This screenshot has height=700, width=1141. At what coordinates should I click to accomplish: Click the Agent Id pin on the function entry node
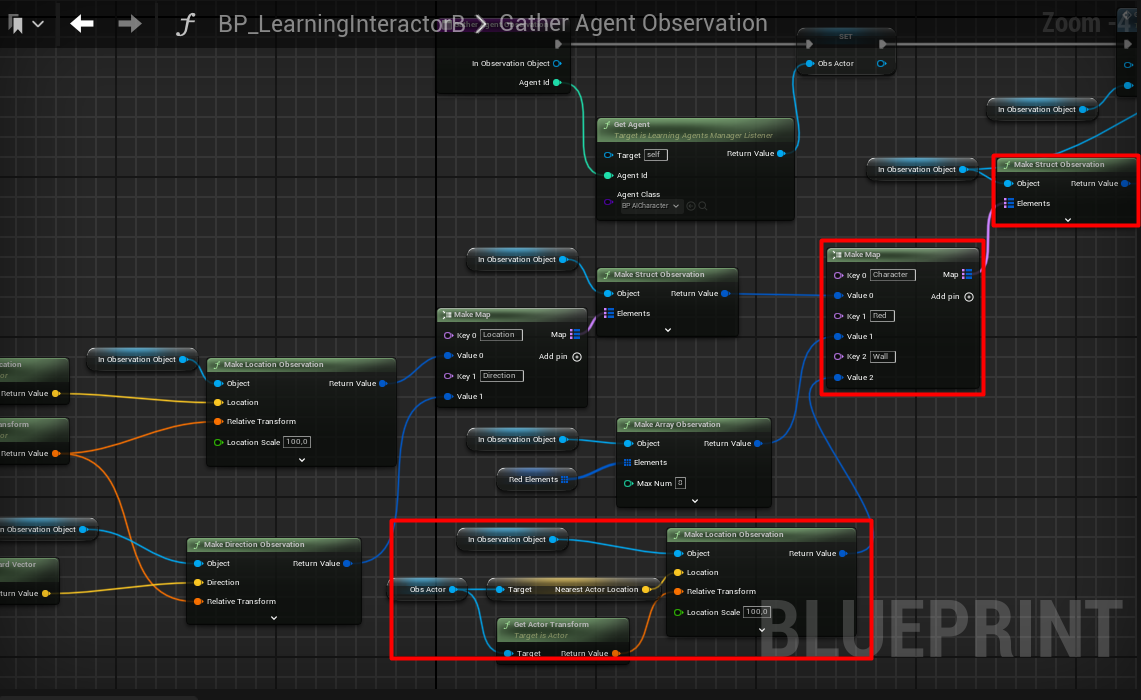[557, 83]
